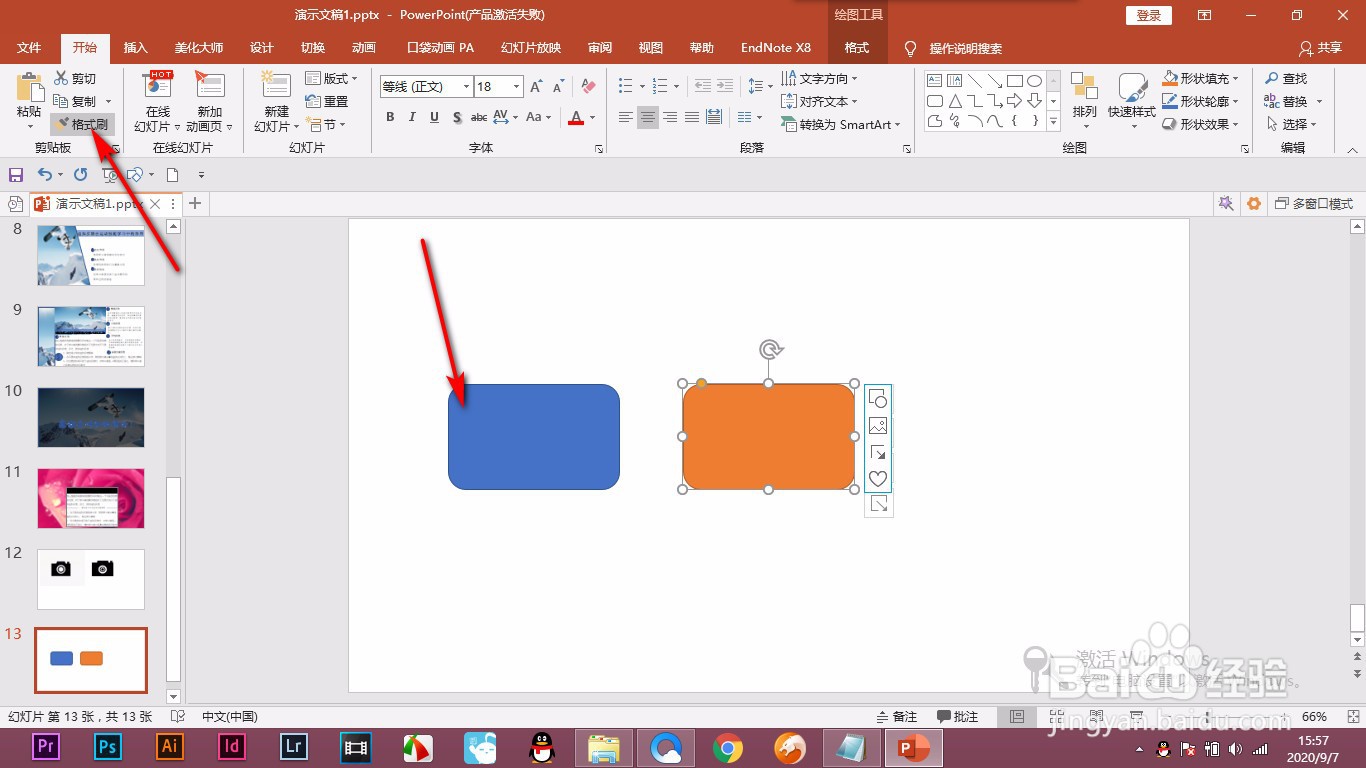The height and width of the screenshot is (768, 1366).
Task: Open the 备注 notes pane
Action: click(897, 717)
